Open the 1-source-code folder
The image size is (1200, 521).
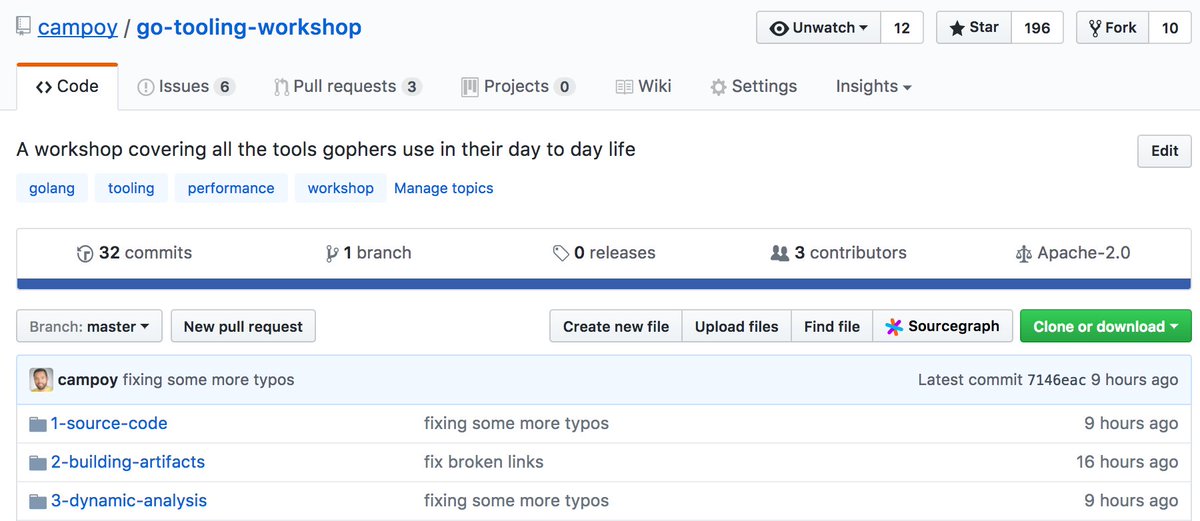[109, 424]
